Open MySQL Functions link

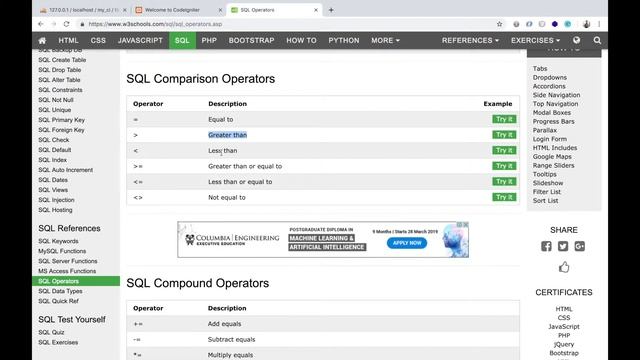[62, 251]
